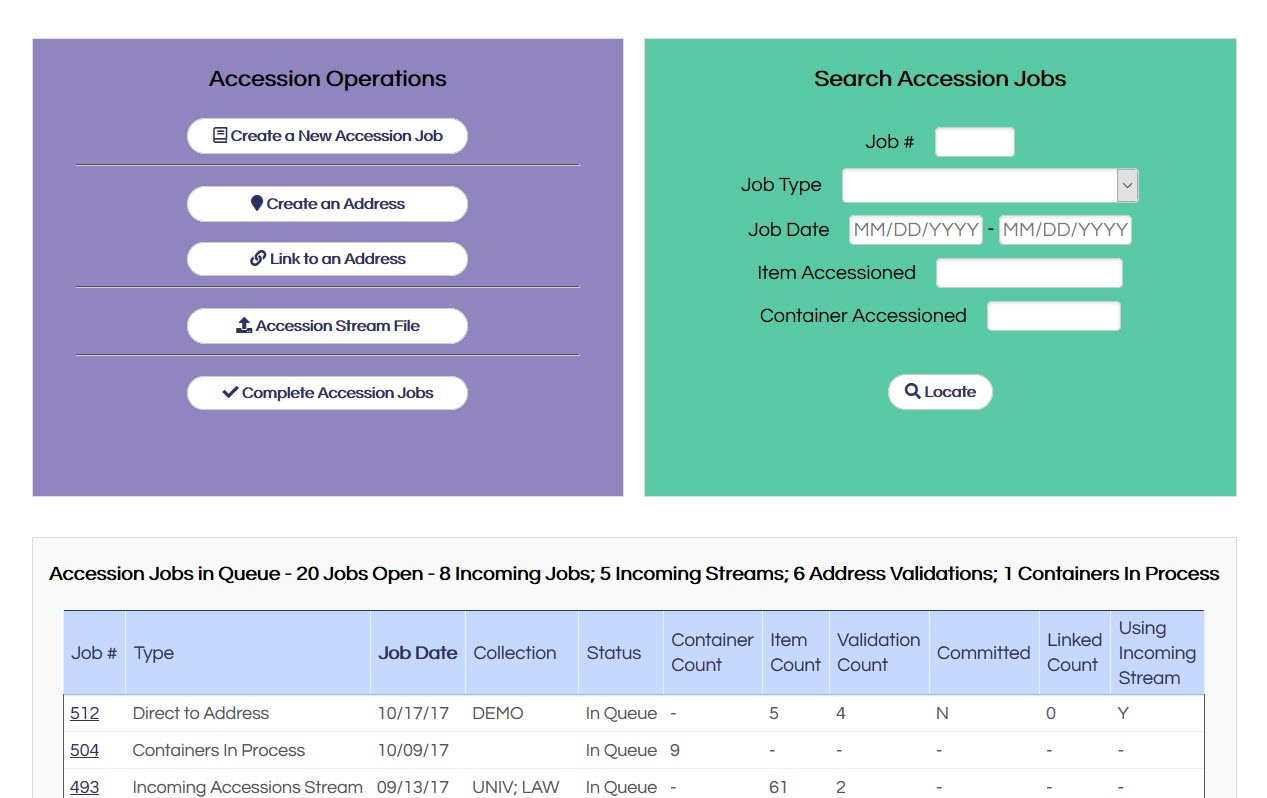Viewport: 1267px width, 798px height.
Task: Click the Container Accessioned input box
Action: (x=1053, y=316)
